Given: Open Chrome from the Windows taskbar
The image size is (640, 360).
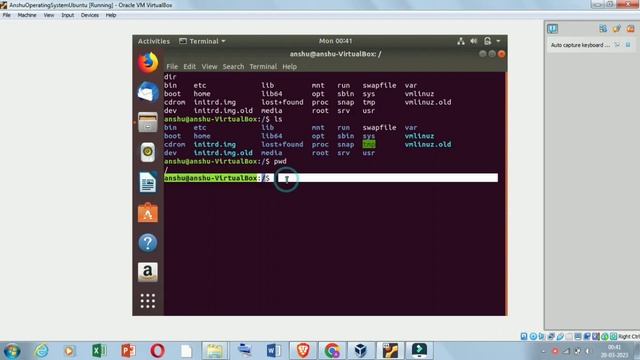Looking at the screenshot, I should pos(332,351).
